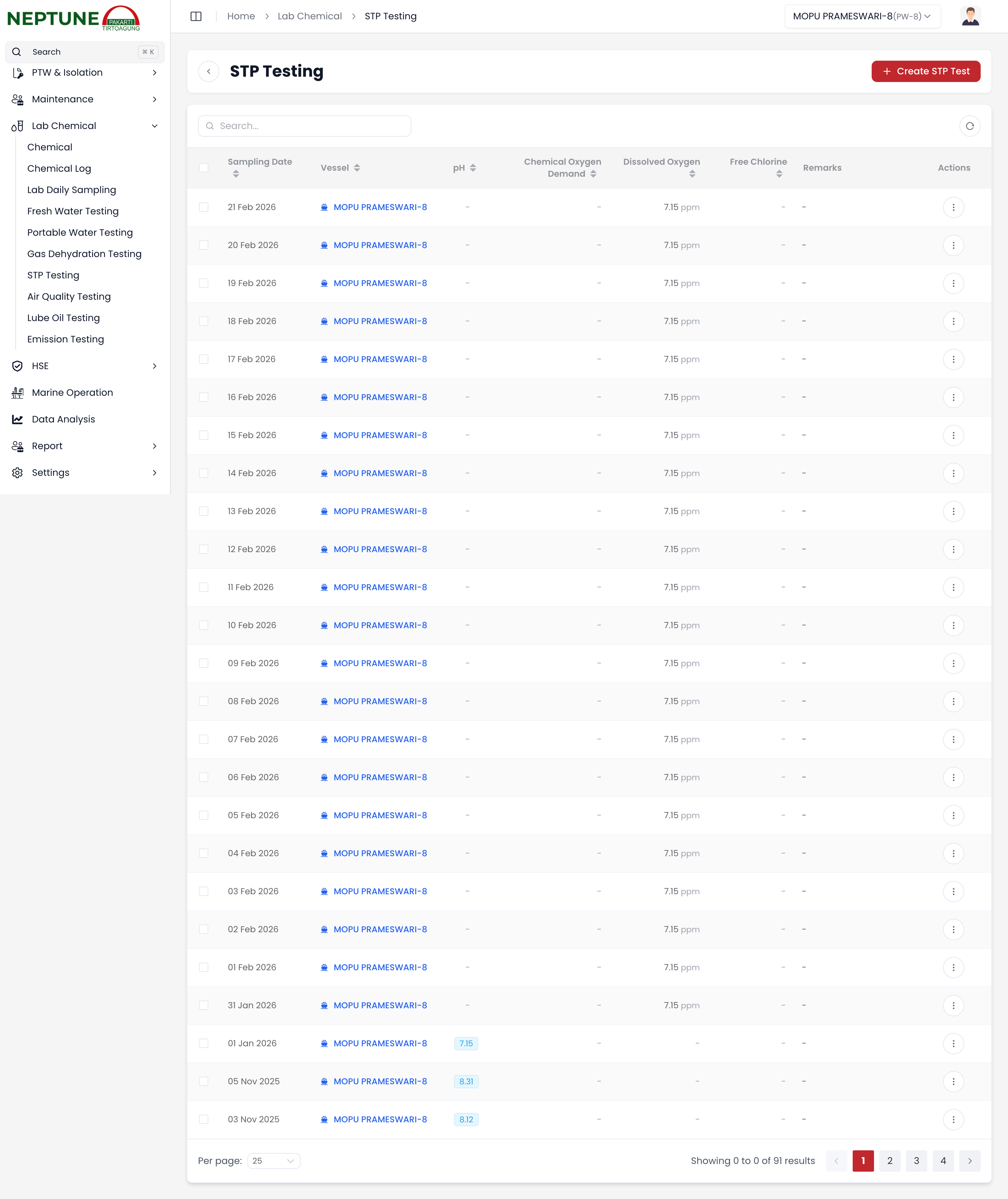Sort by pH column arrows
This screenshot has height=1199, width=1008.
[x=473, y=168]
